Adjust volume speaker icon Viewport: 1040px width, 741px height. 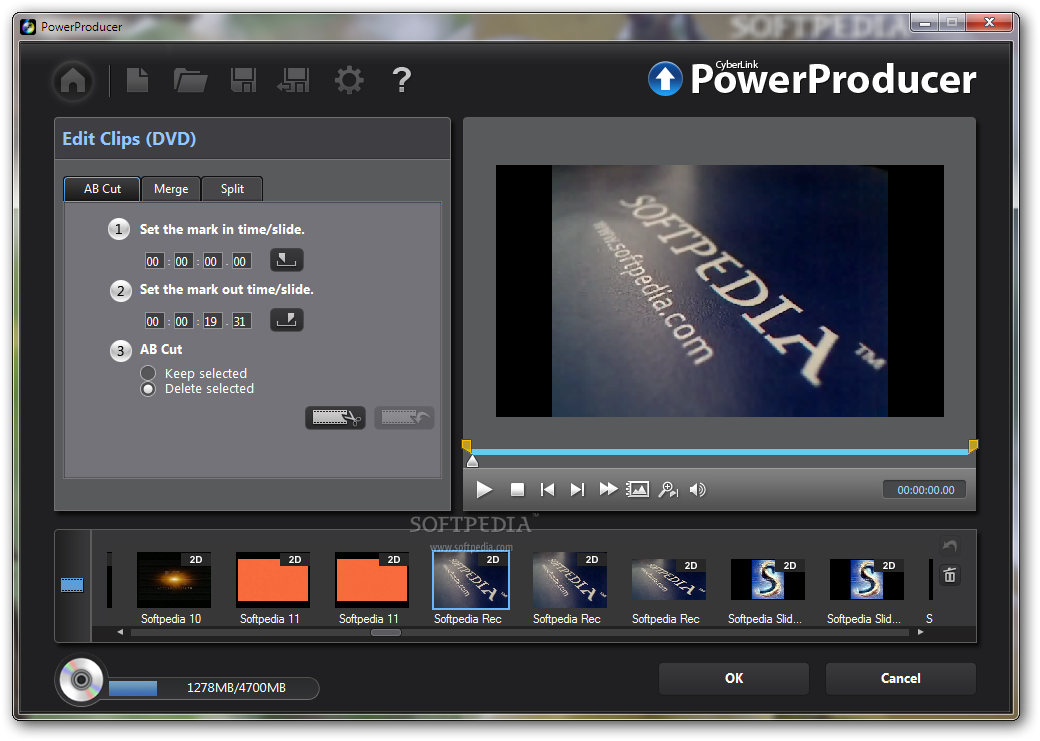pos(698,490)
